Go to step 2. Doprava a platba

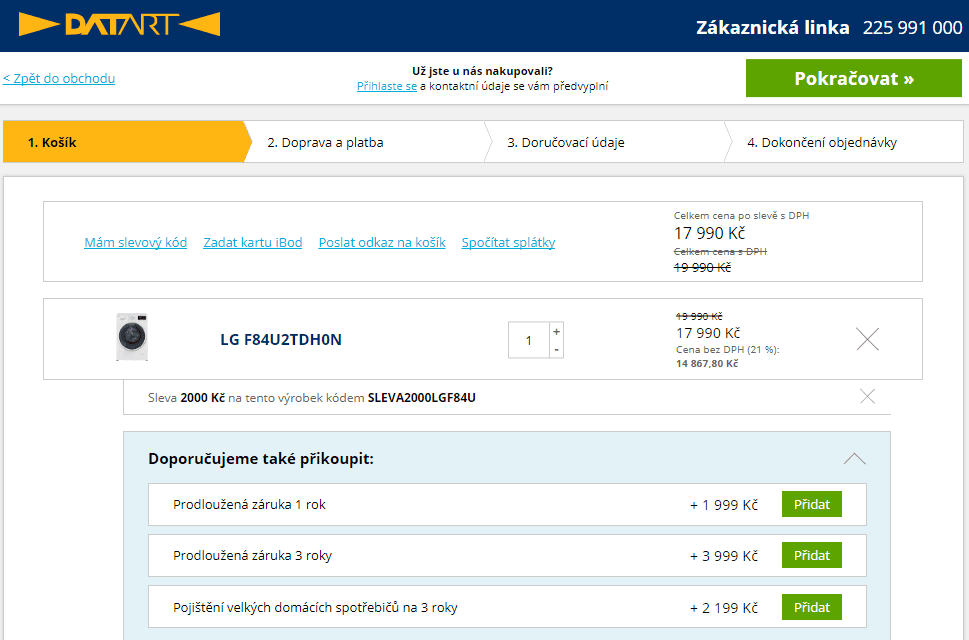(365, 142)
